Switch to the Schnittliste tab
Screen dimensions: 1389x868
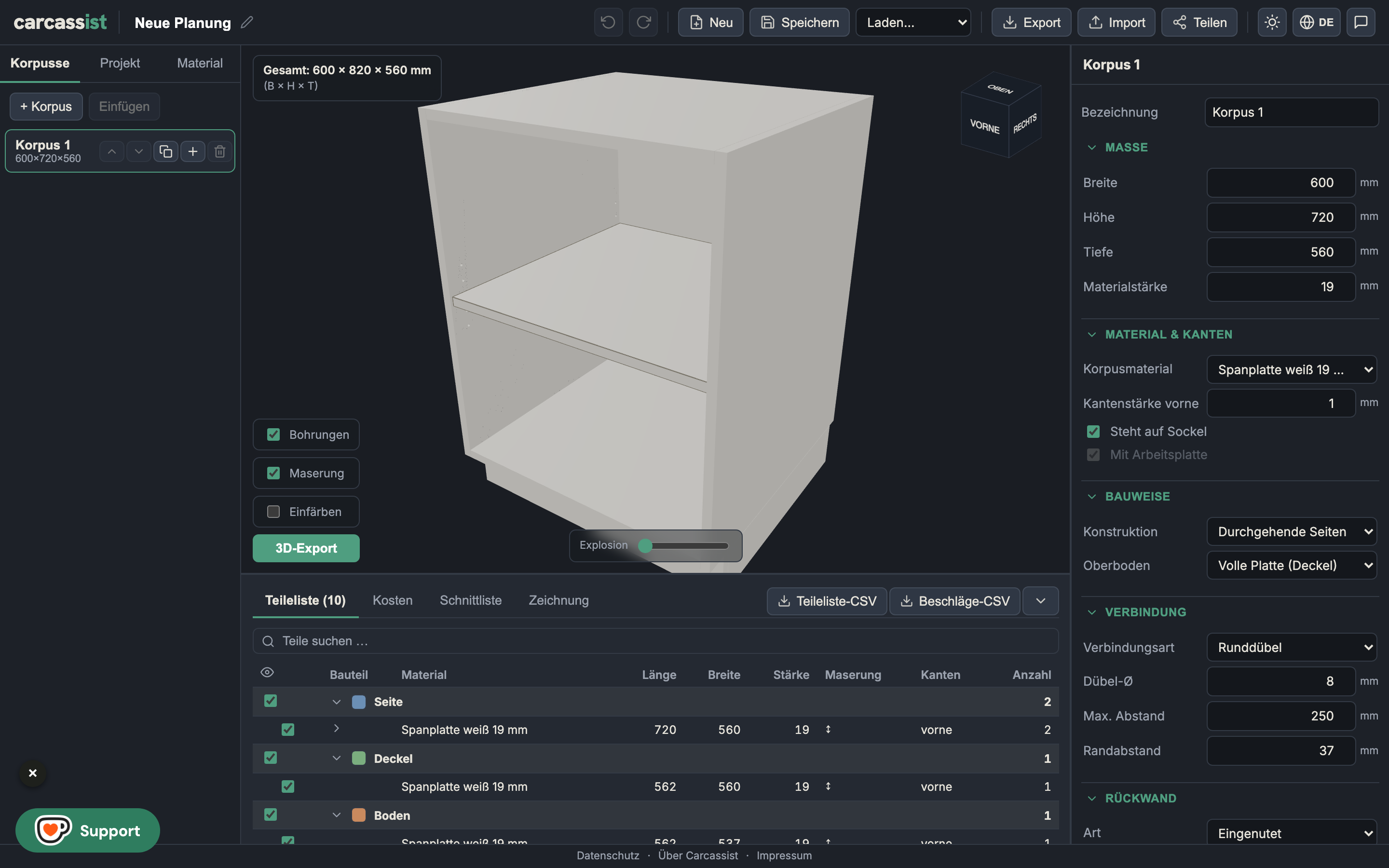point(471,600)
